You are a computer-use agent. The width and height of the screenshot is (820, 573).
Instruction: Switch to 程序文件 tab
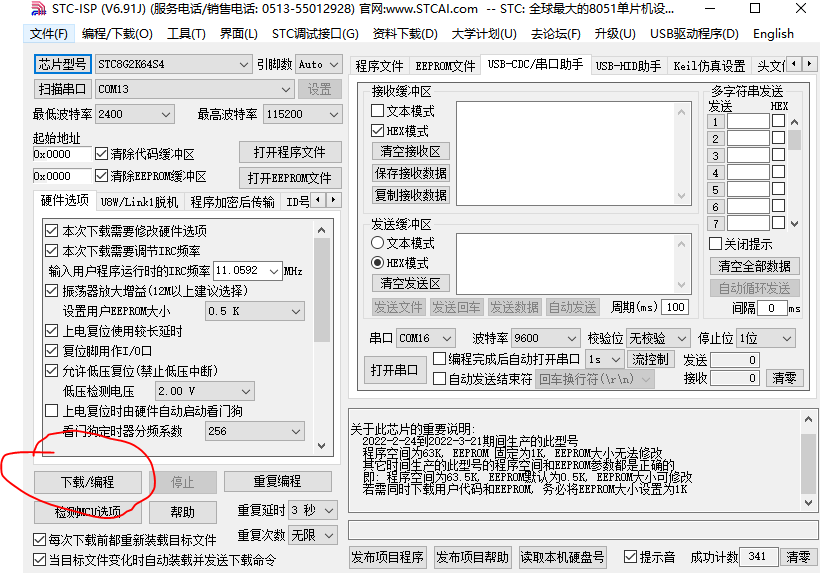pyautogui.click(x=379, y=66)
